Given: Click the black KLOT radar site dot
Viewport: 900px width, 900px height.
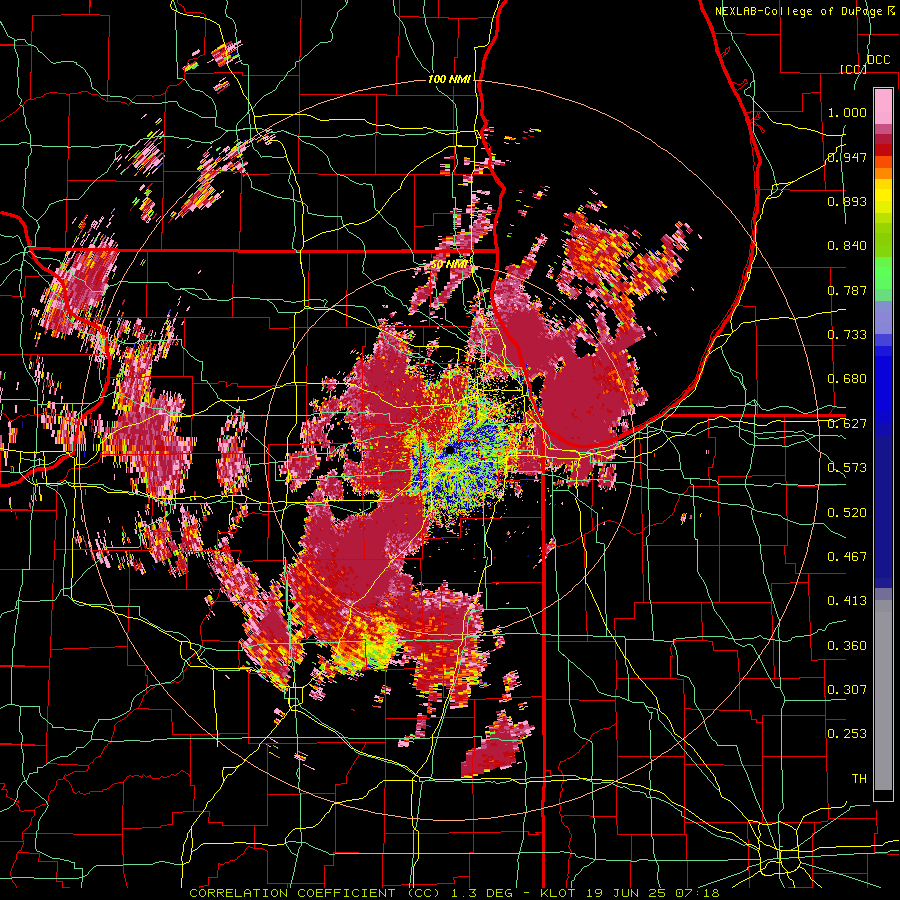Looking at the screenshot, I should [450, 450].
